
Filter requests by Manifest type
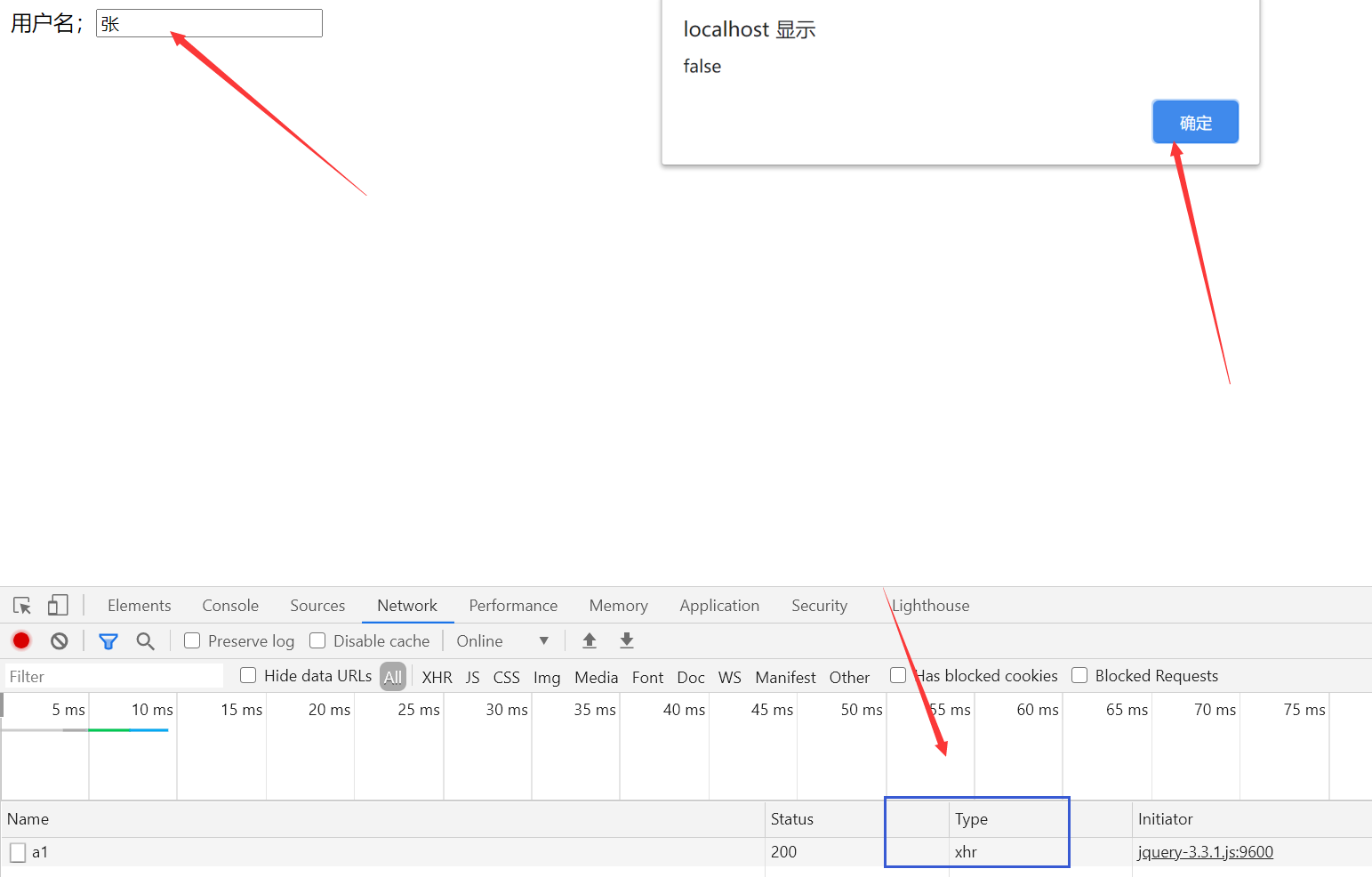785,678
